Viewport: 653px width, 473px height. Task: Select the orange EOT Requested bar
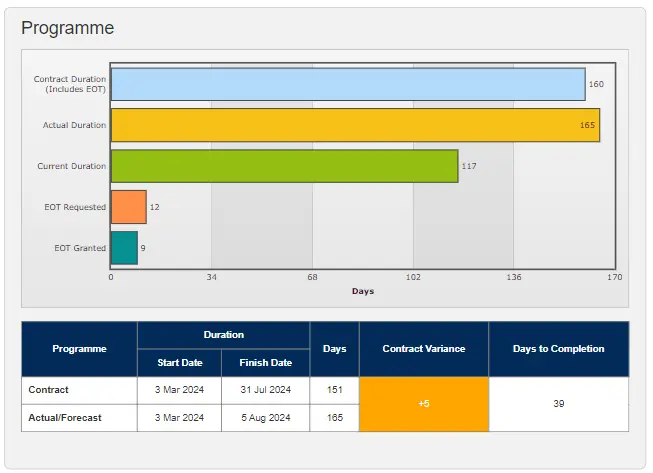coord(128,207)
